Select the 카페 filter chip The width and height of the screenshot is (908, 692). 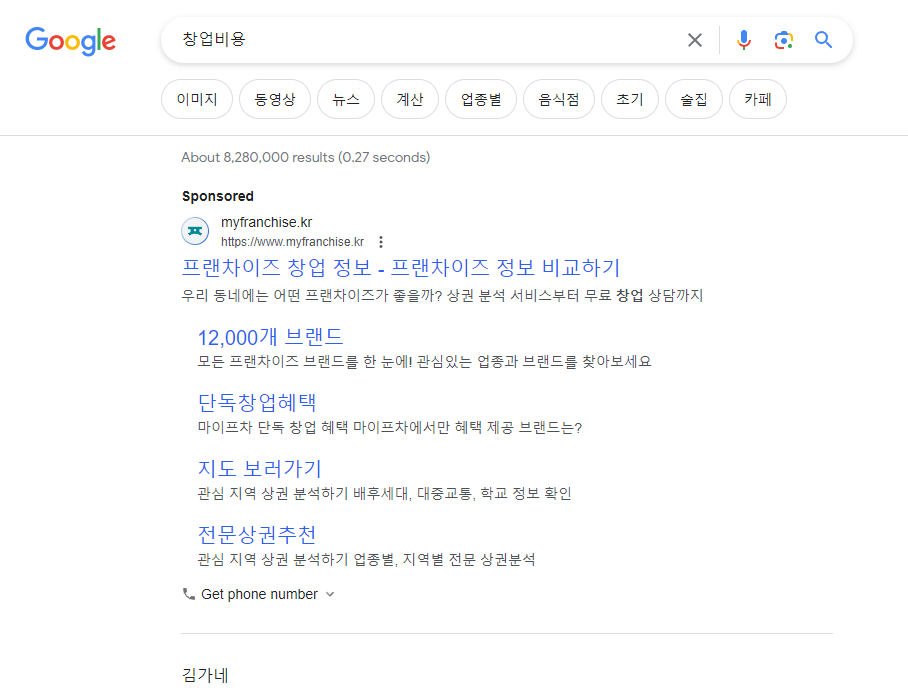click(757, 99)
